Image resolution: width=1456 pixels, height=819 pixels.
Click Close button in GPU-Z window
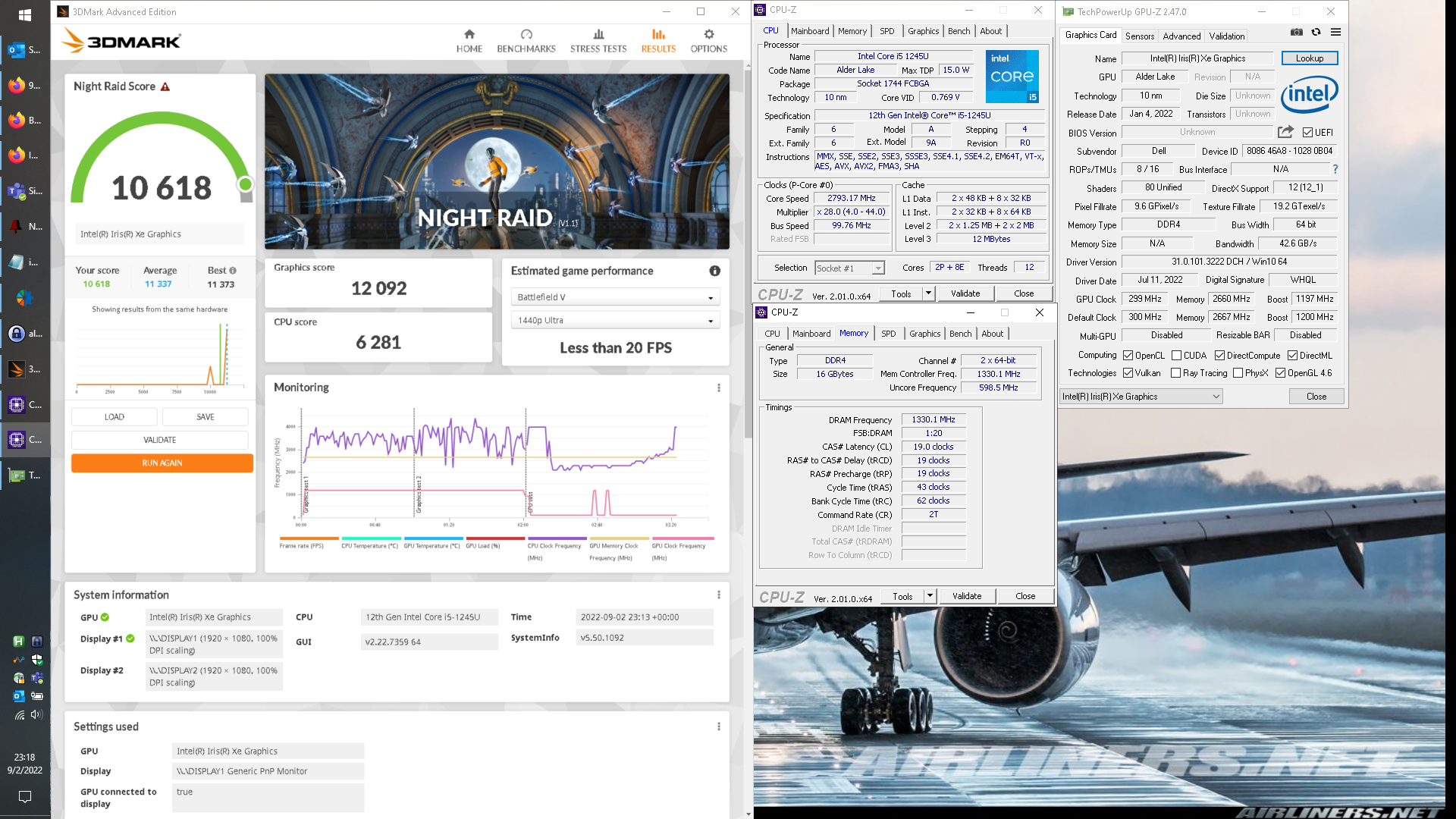pos(1316,397)
